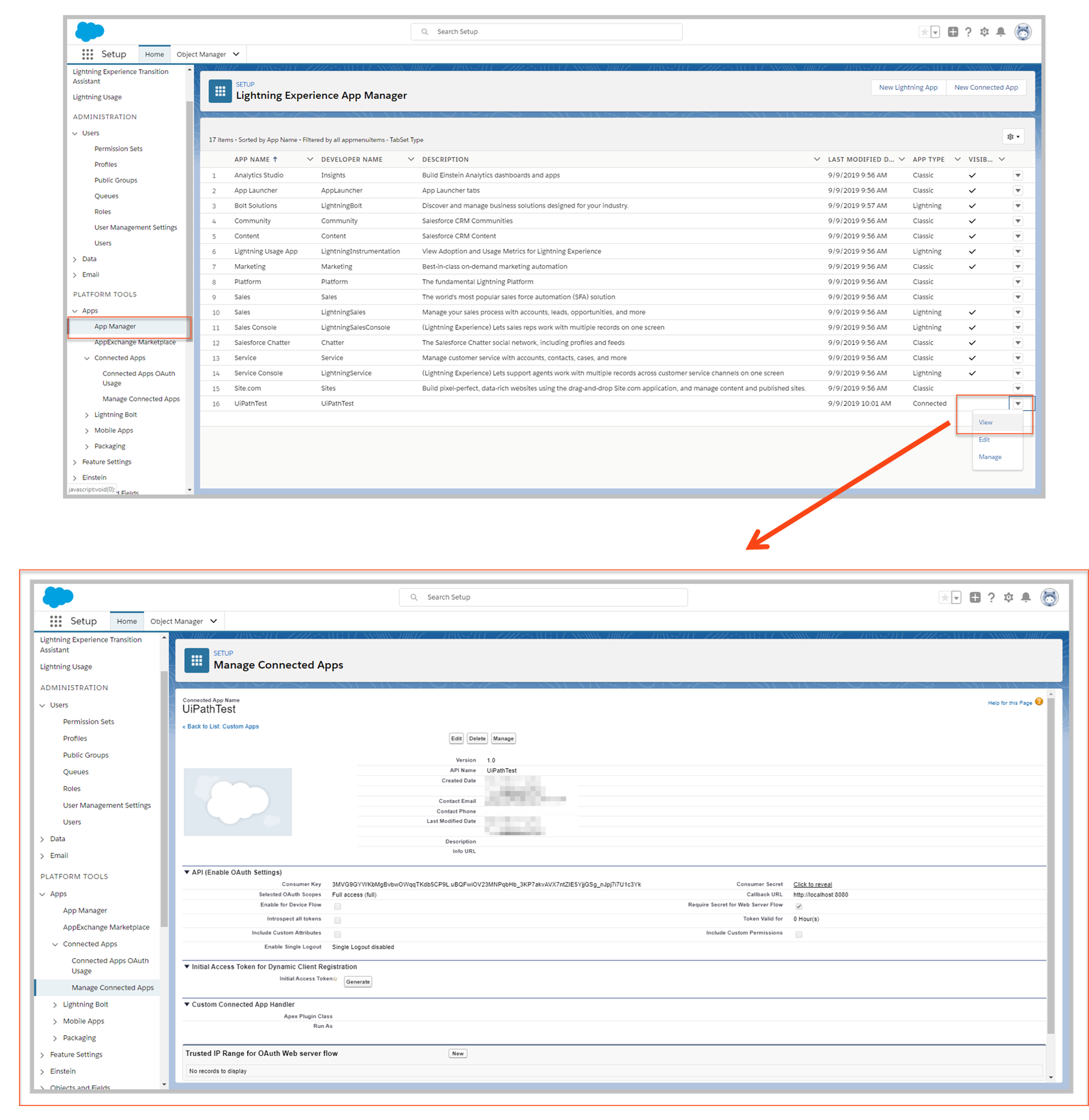Click Manage Connected Apps page vertical scrollbar
1089x1120 pixels.
point(1051,867)
